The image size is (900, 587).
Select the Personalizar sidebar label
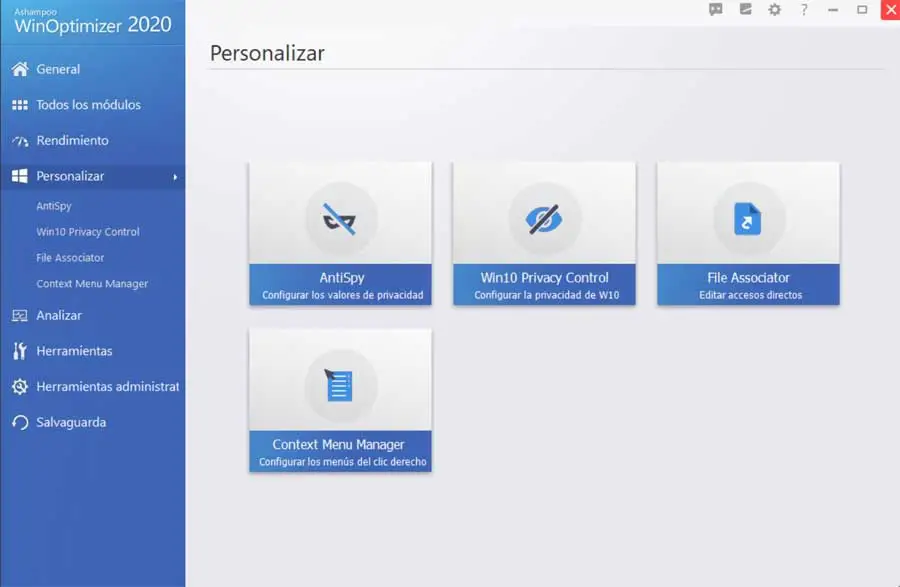(70, 176)
